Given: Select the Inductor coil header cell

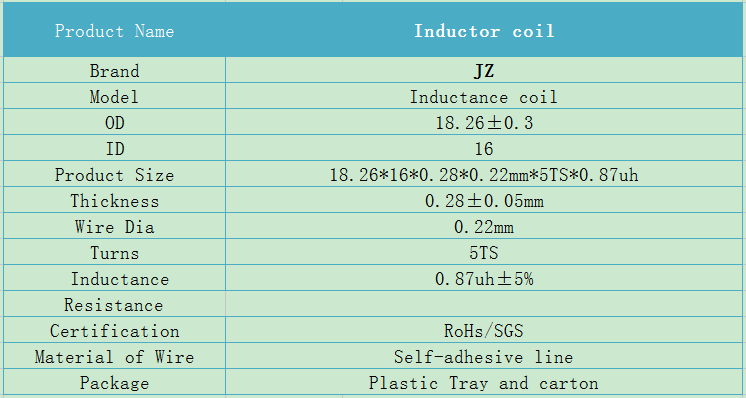Looking at the screenshot, I should coord(484,30).
